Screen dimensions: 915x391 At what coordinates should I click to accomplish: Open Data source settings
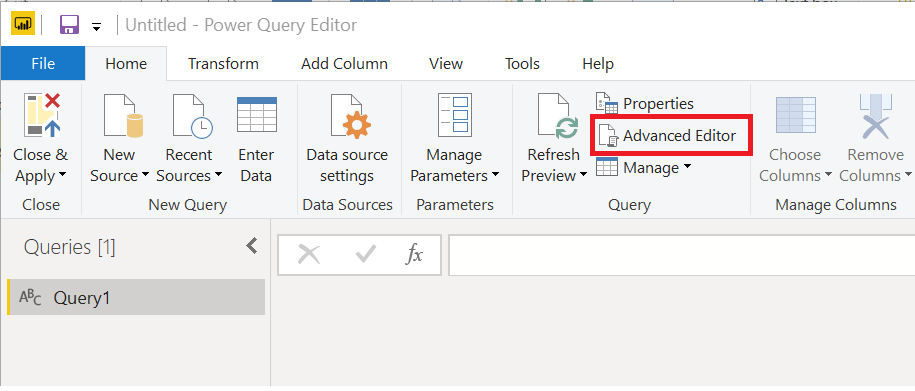347,139
